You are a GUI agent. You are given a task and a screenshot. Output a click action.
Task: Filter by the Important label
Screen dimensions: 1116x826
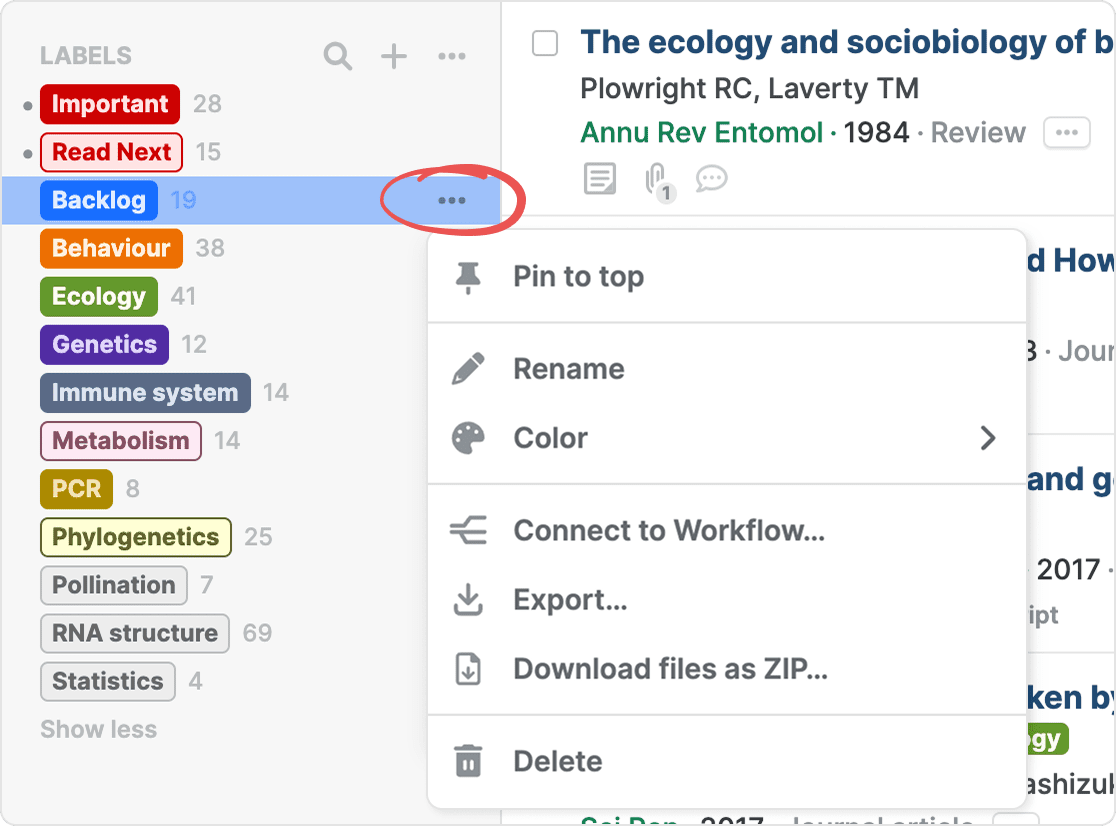tap(110, 105)
